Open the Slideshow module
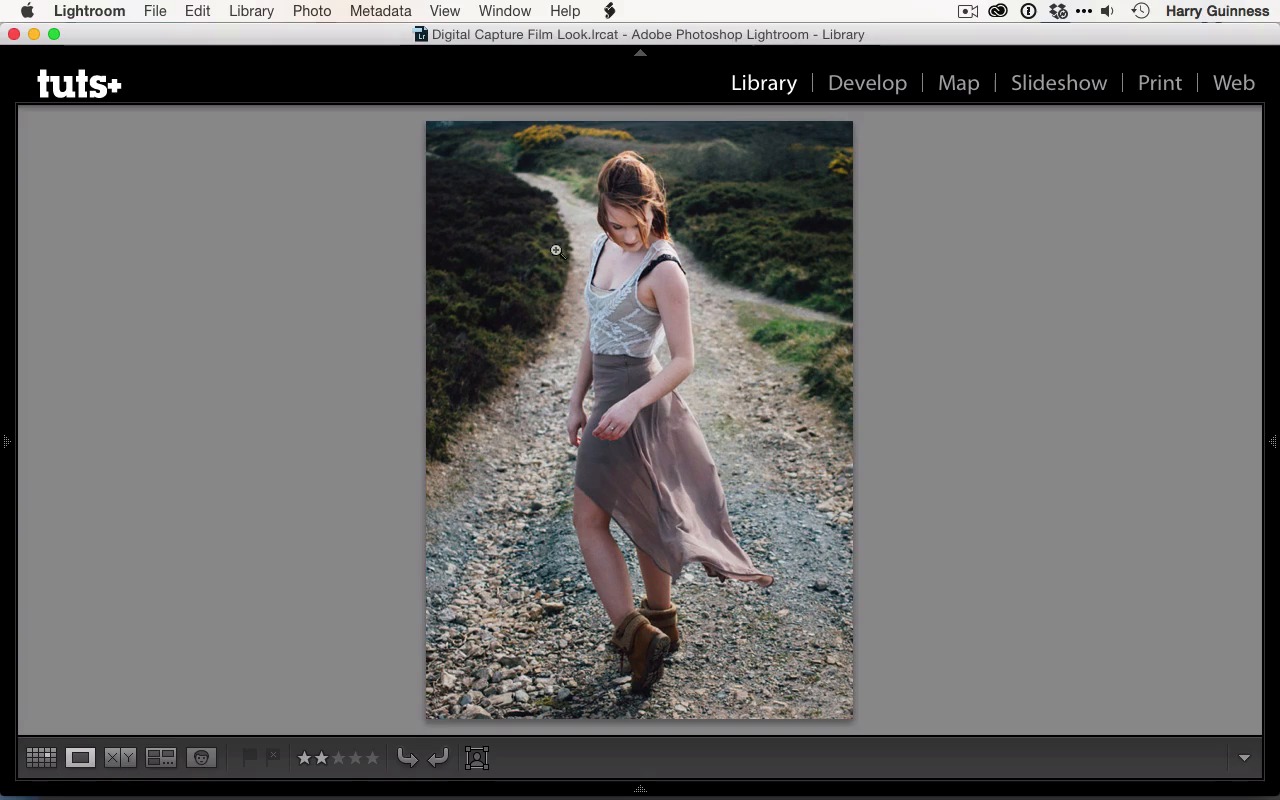This screenshot has width=1280, height=800. (x=1059, y=83)
